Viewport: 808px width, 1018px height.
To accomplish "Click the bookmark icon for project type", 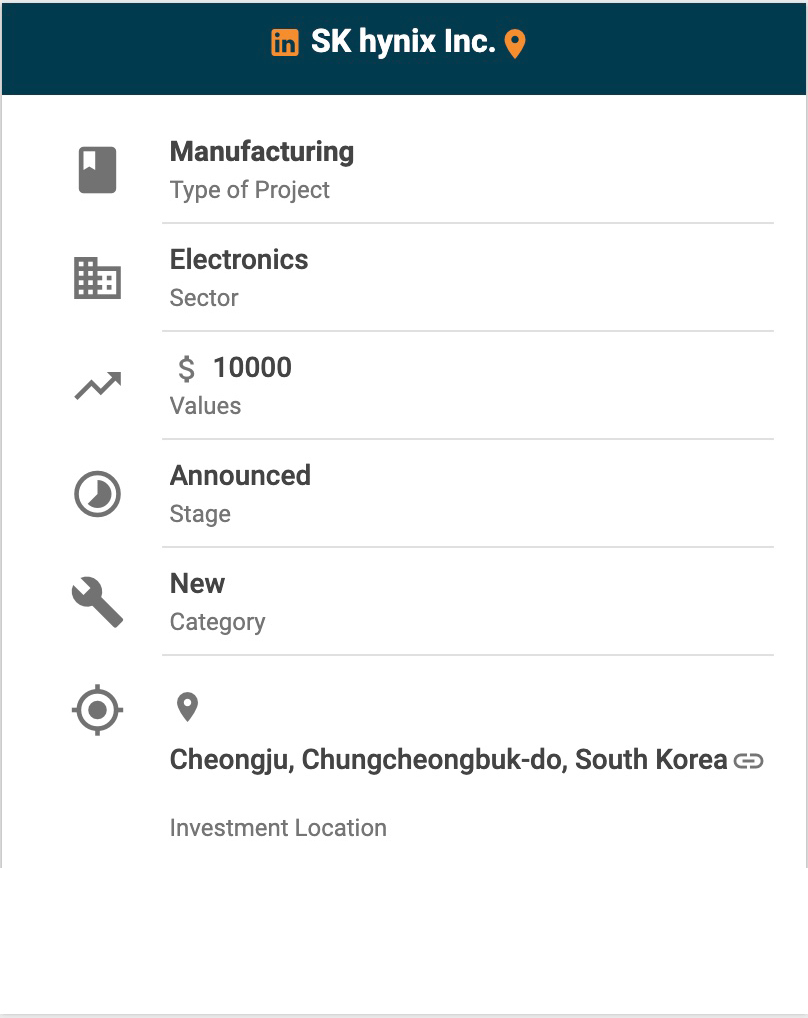I will 98,170.
